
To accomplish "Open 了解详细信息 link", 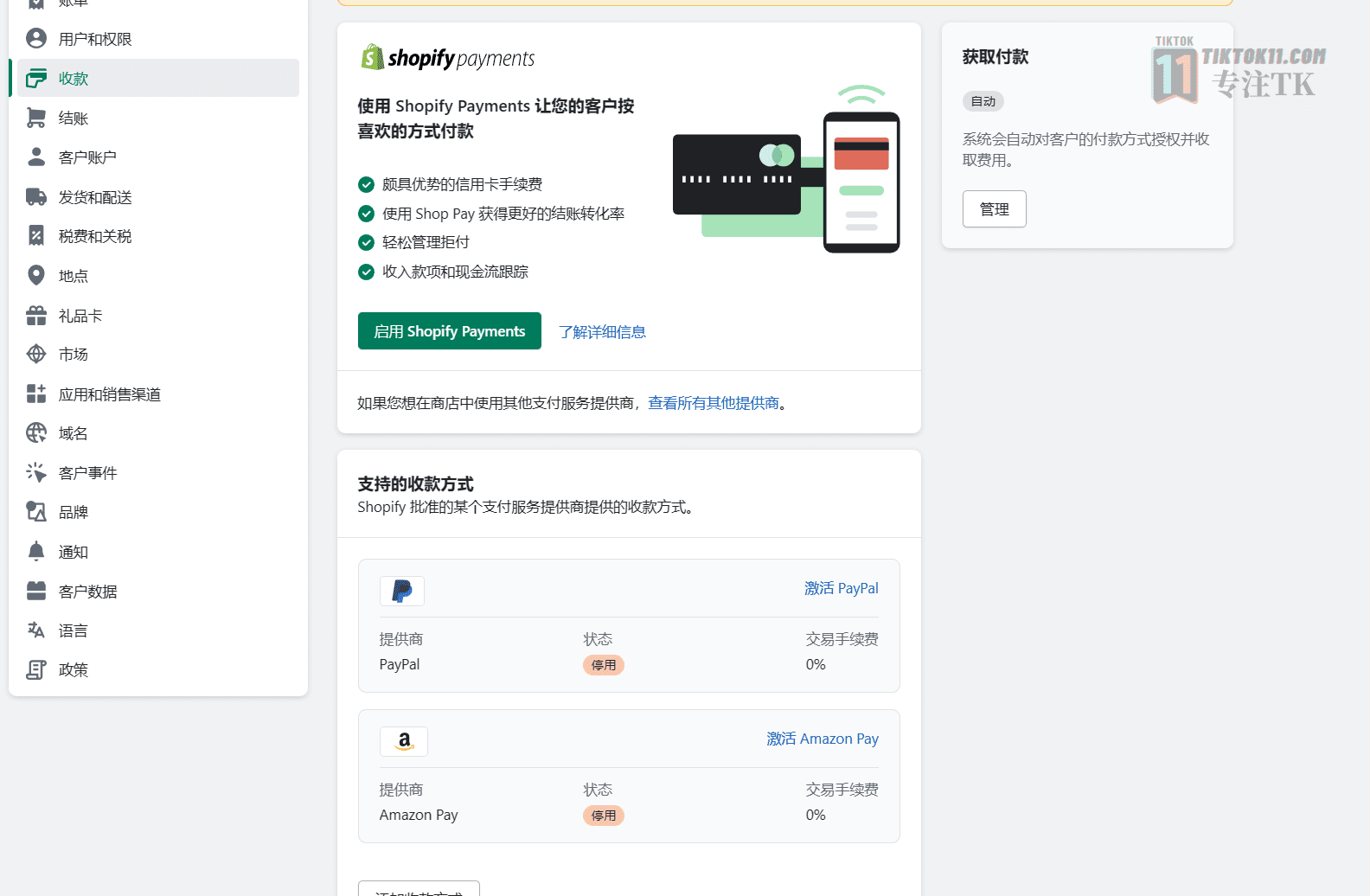I will pyautogui.click(x=602, y=332).
